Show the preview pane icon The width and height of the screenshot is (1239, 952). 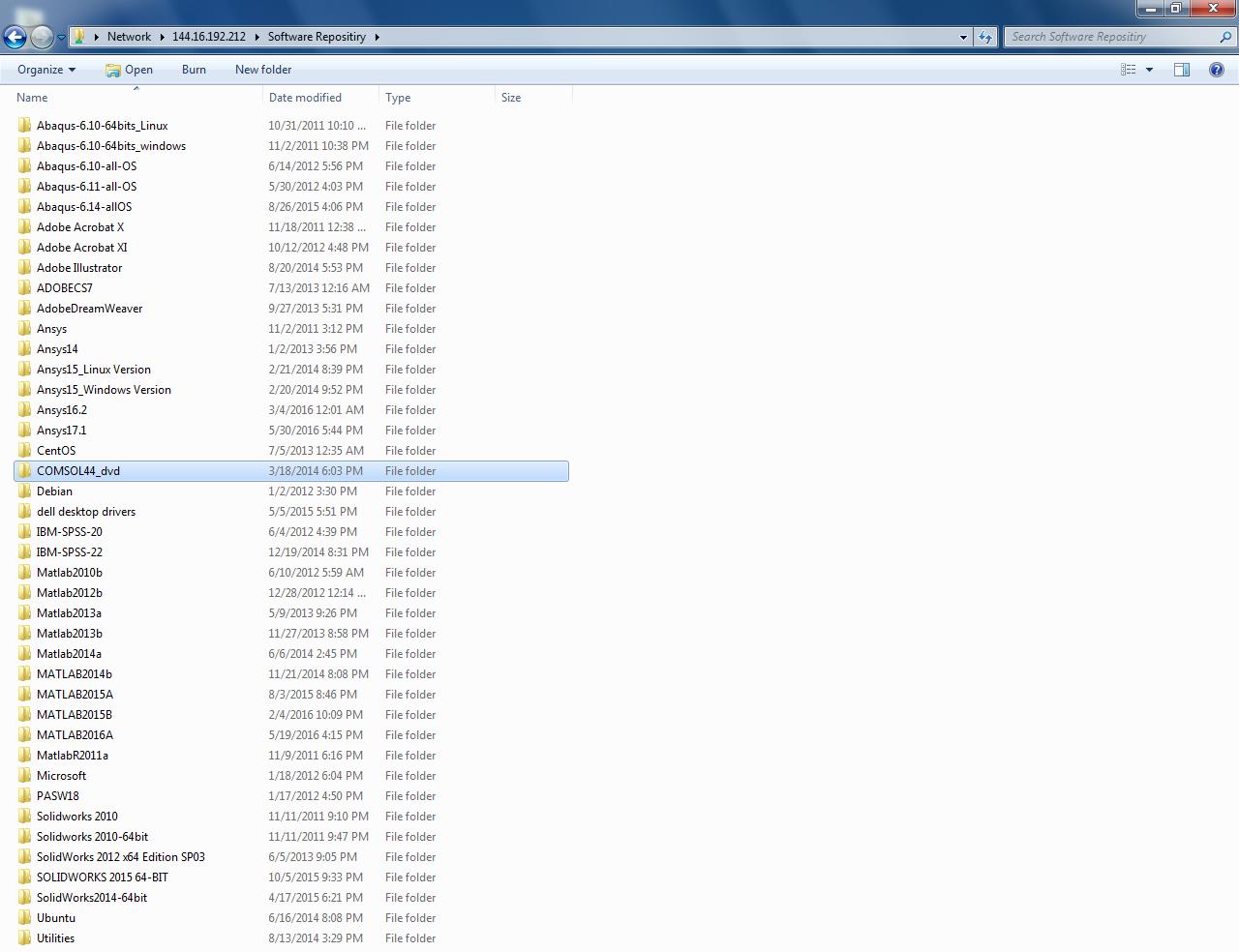pyautogui.click(x=1182, y=70)
